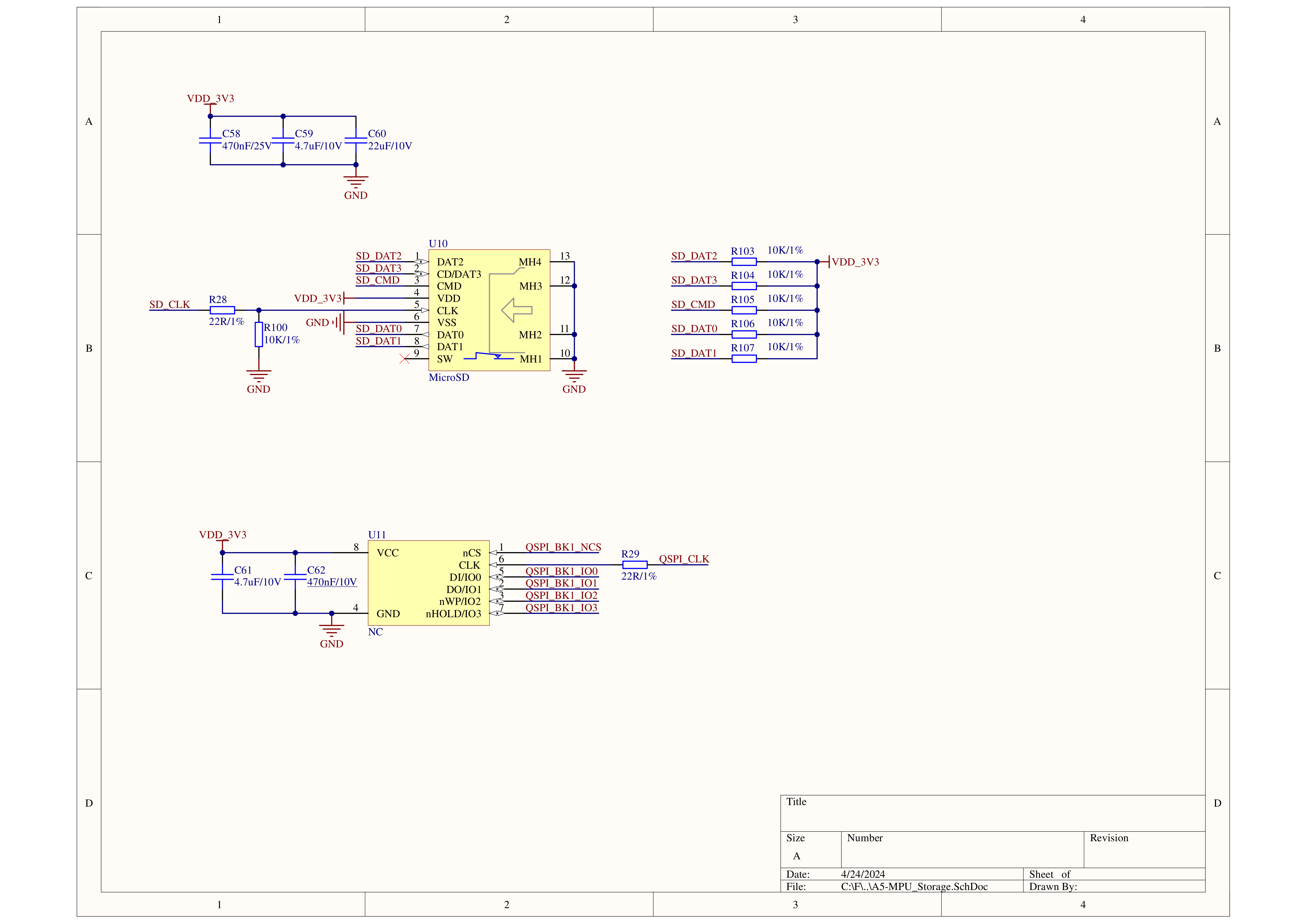Select the R107 pull-up resistor body
1308x924 pixels.
click(744, 359)
